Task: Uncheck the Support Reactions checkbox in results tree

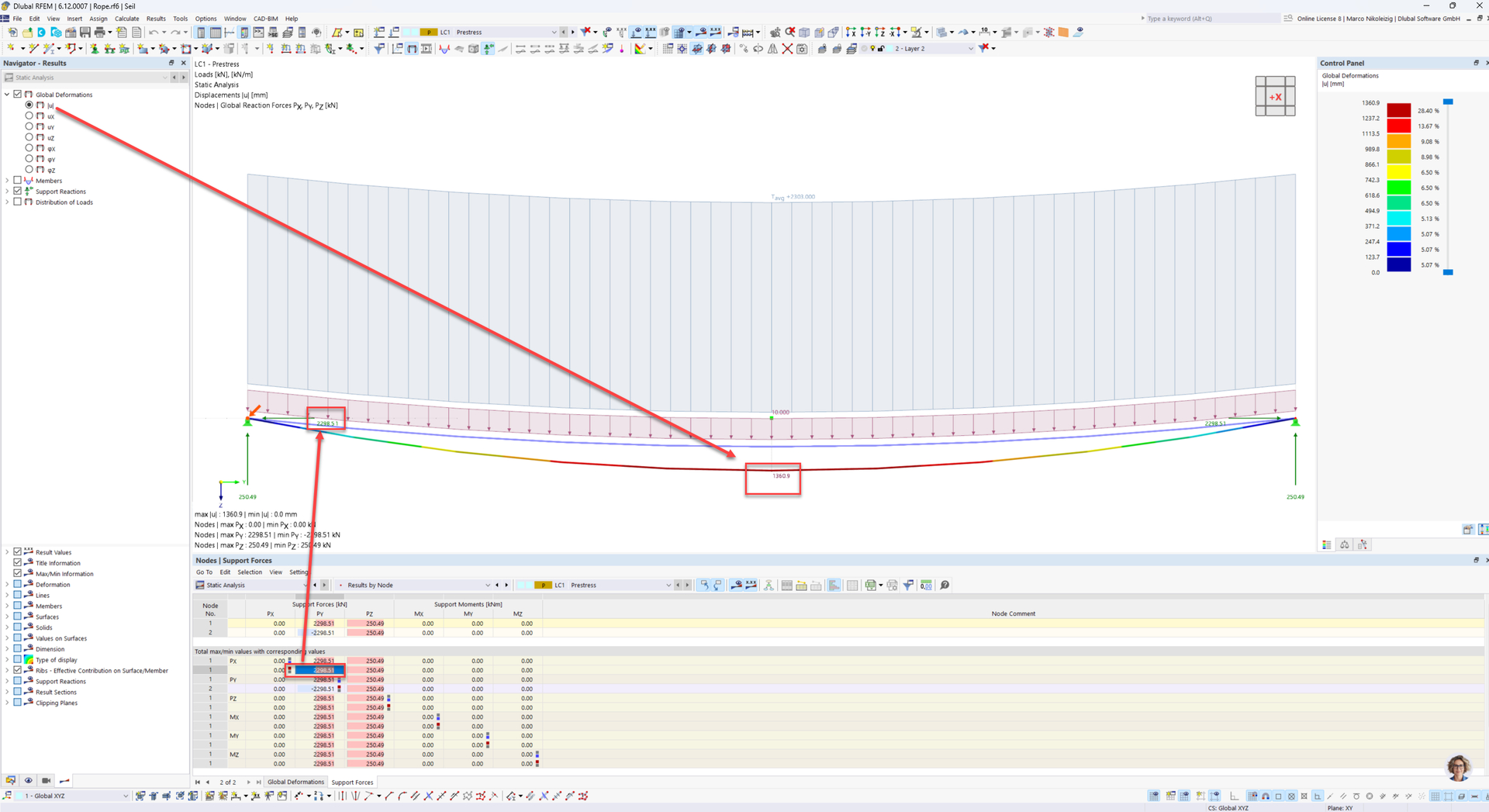Action: point(18,192)
